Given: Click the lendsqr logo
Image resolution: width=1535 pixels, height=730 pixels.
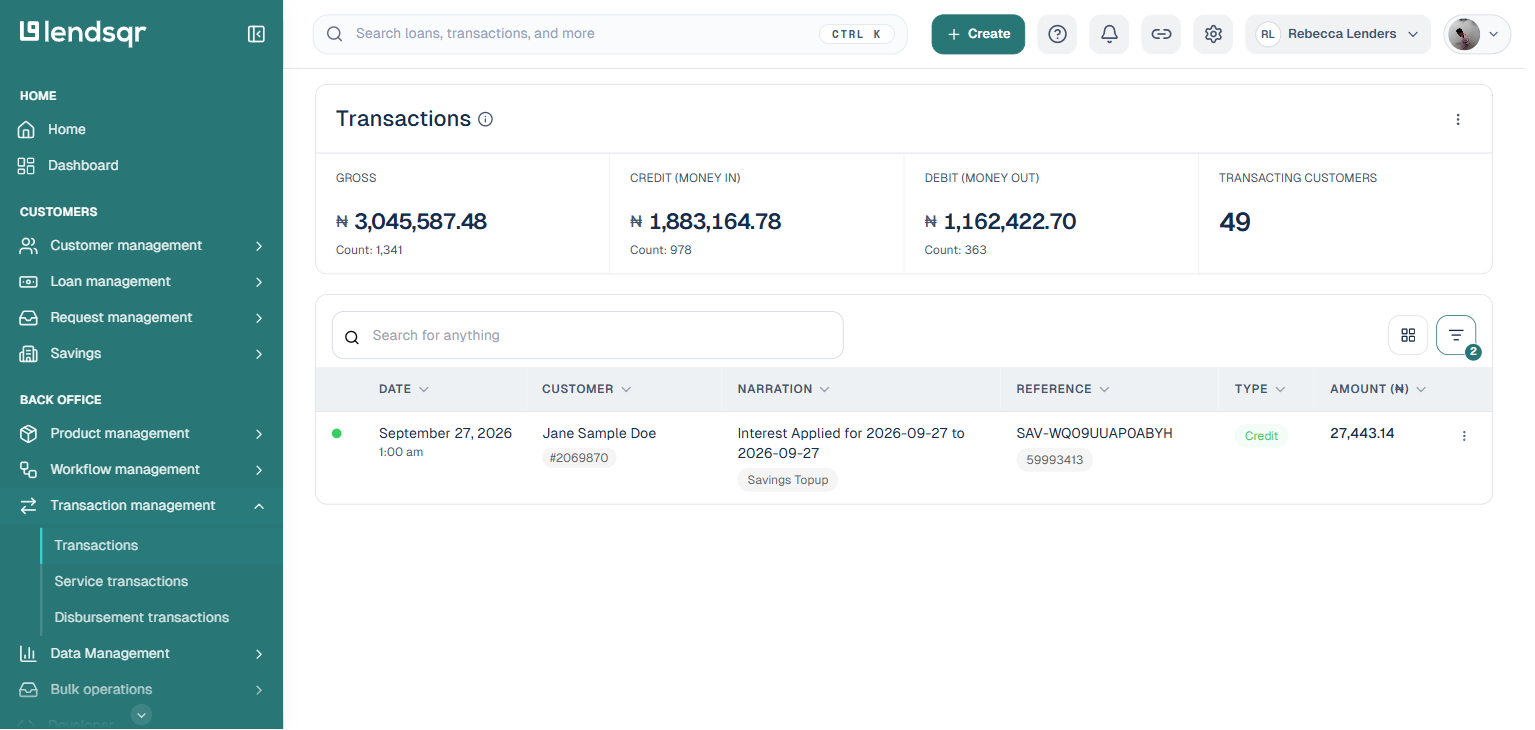Looking at the screenshot, I should pos(83,33).
